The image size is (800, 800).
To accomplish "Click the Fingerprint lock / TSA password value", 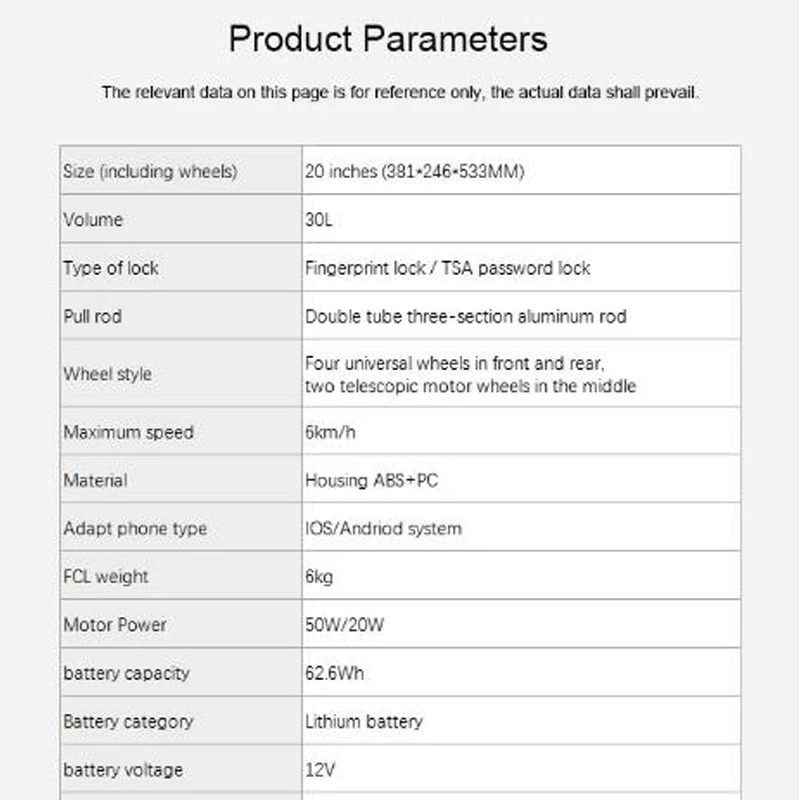I will (x=447, y=268).
